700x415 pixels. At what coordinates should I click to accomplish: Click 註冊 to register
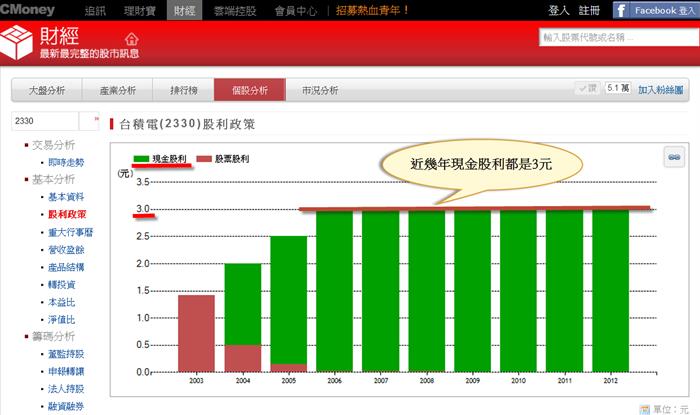click(x=589, y=10)
